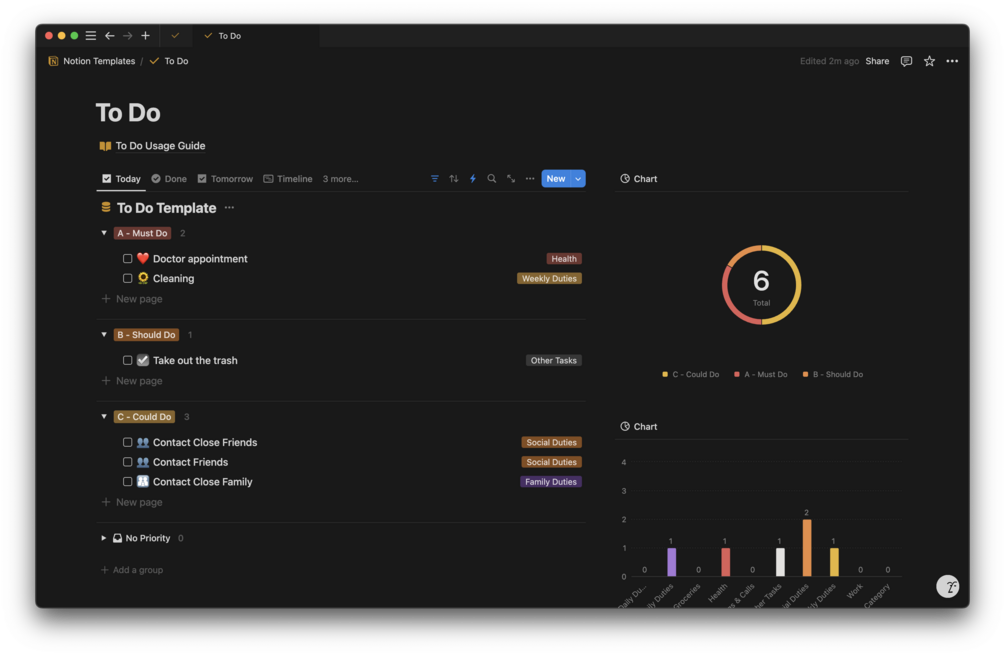Click the B - Should Do legend swatch

pyautogui.click(x=806, y=374)
